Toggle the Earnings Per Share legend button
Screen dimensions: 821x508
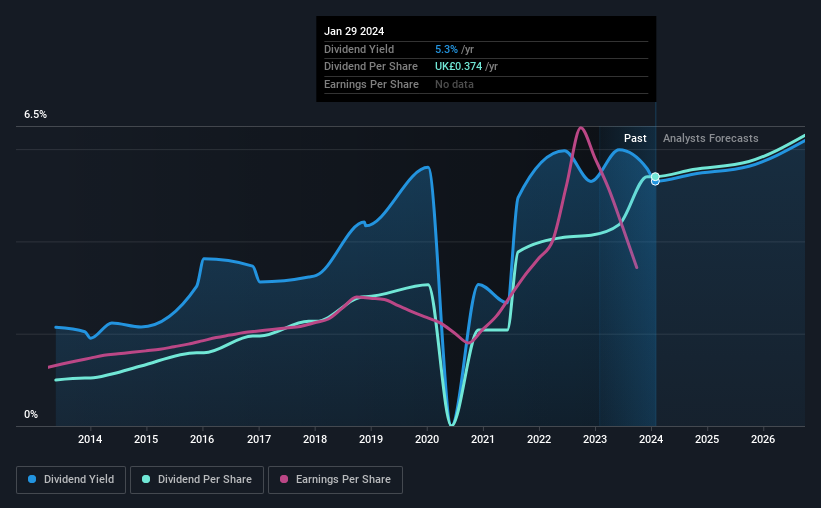click(x=336, y=480)
